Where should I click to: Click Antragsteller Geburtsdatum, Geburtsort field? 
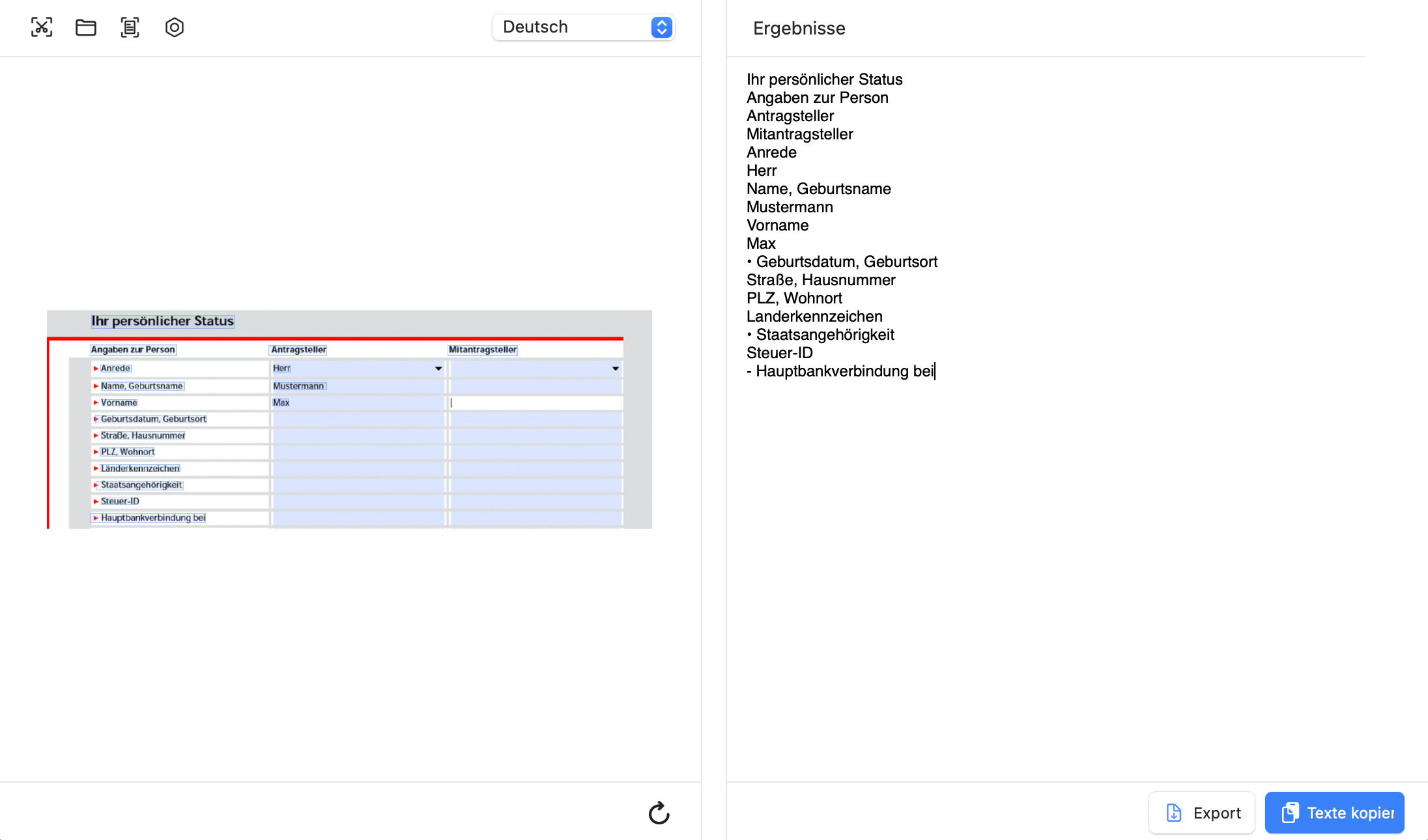pos(358,419)
